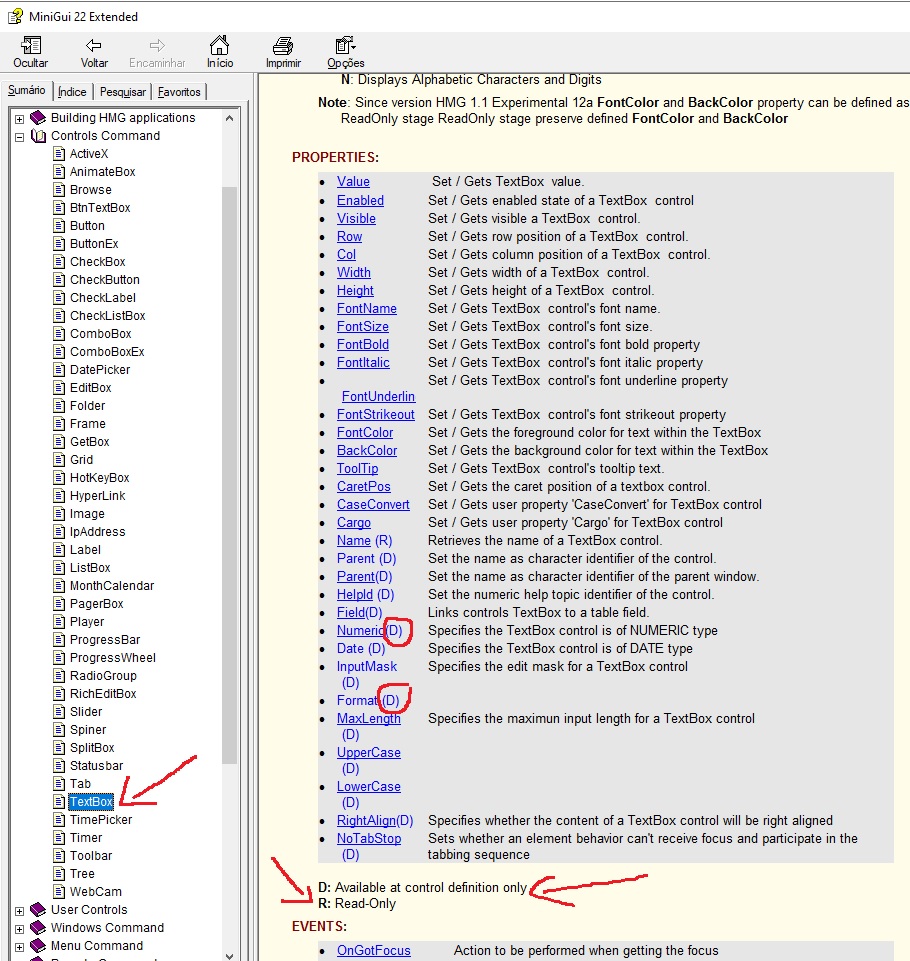The height and width of the screenshot is (961, 910).
Task: Follow the OnGotFocus event link
Action: [x=373, y=951]
